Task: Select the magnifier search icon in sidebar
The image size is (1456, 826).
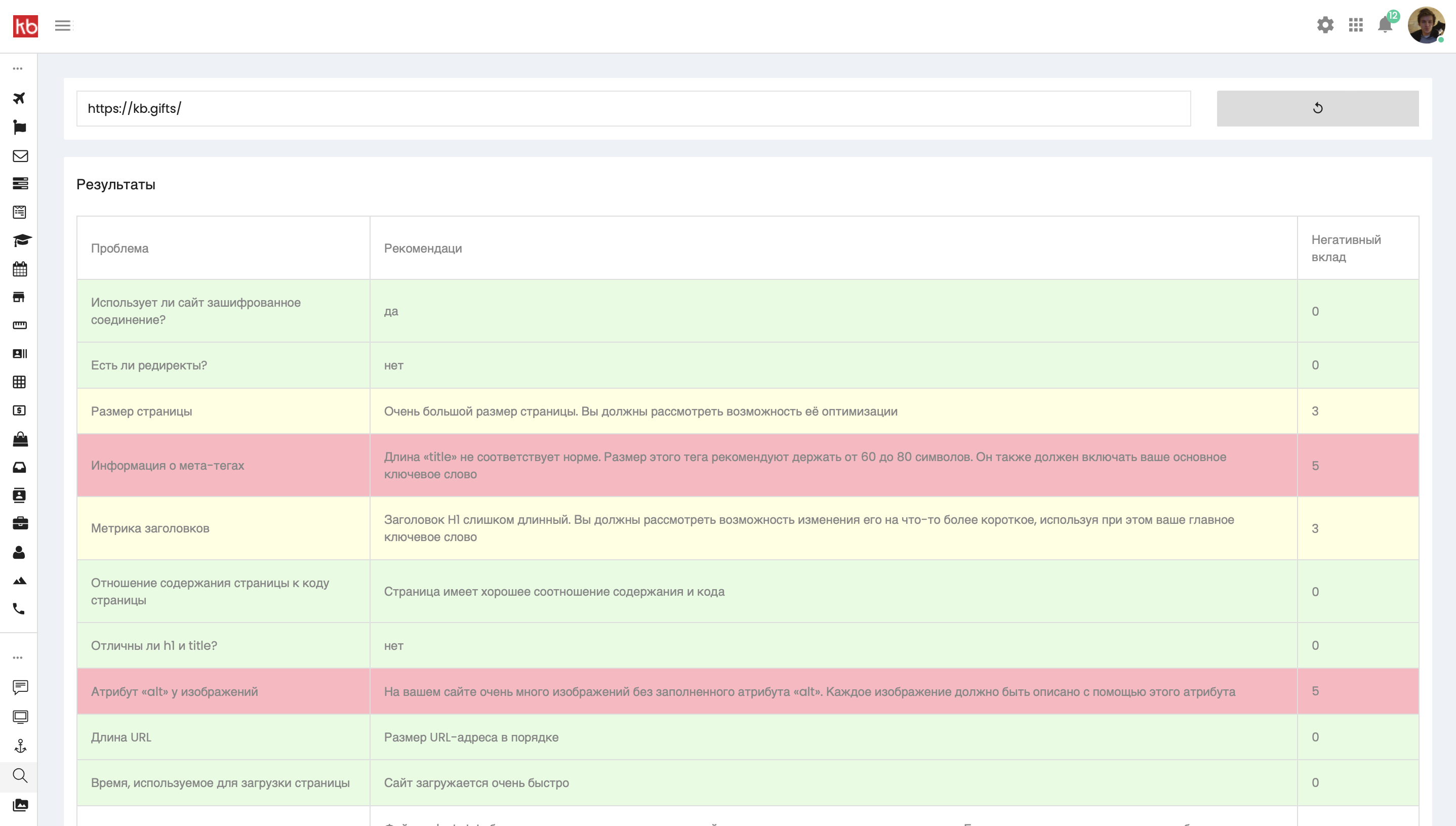Action: (20, 775)
